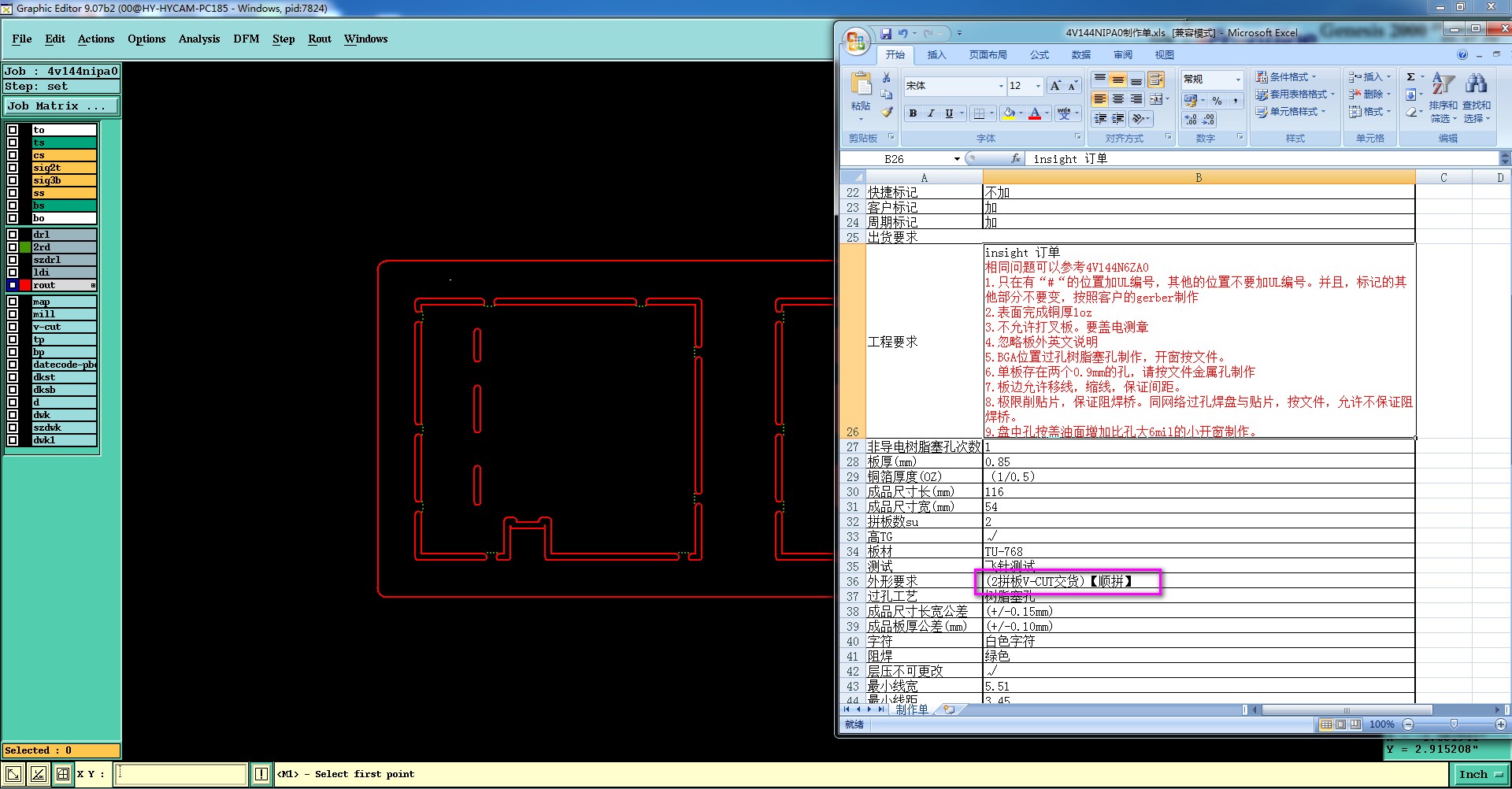The image size is (1512, 789).
Task: Click the Format Painter brush icon
Action: [x=887, y=112]
